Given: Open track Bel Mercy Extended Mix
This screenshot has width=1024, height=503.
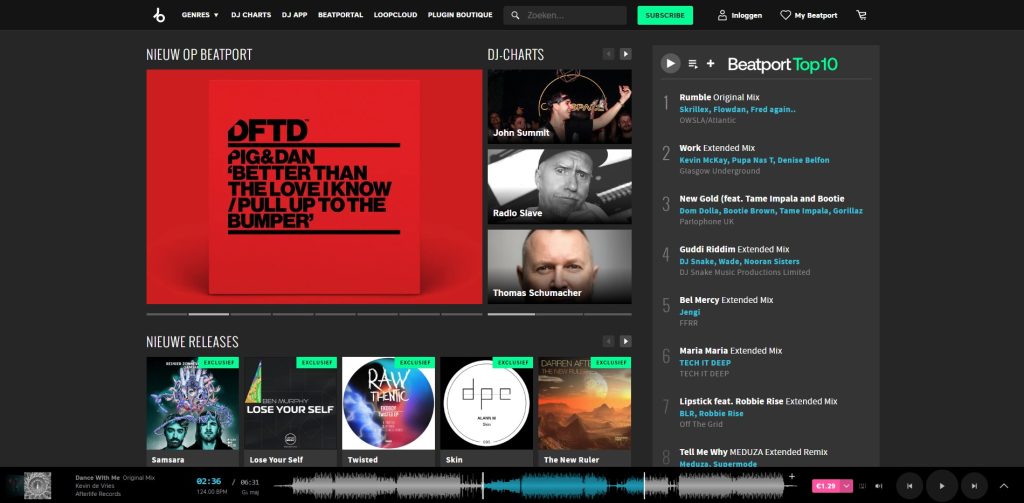Looking at the screenshot, I should 726,300.
